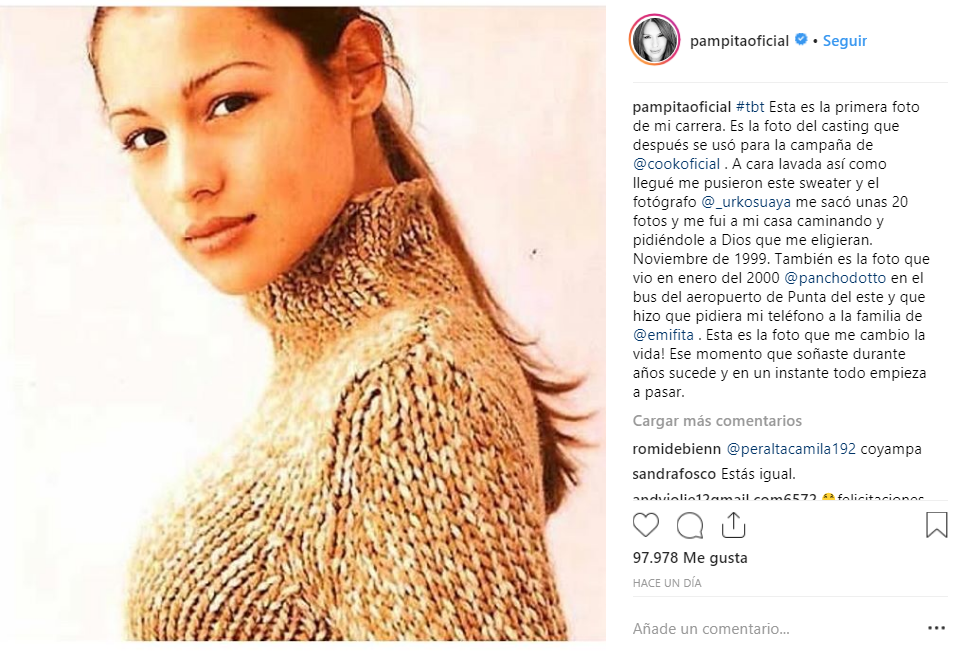958x657 pixels.
Task: View the 97.978 Me gusta likes list
Action: (690, 558)
